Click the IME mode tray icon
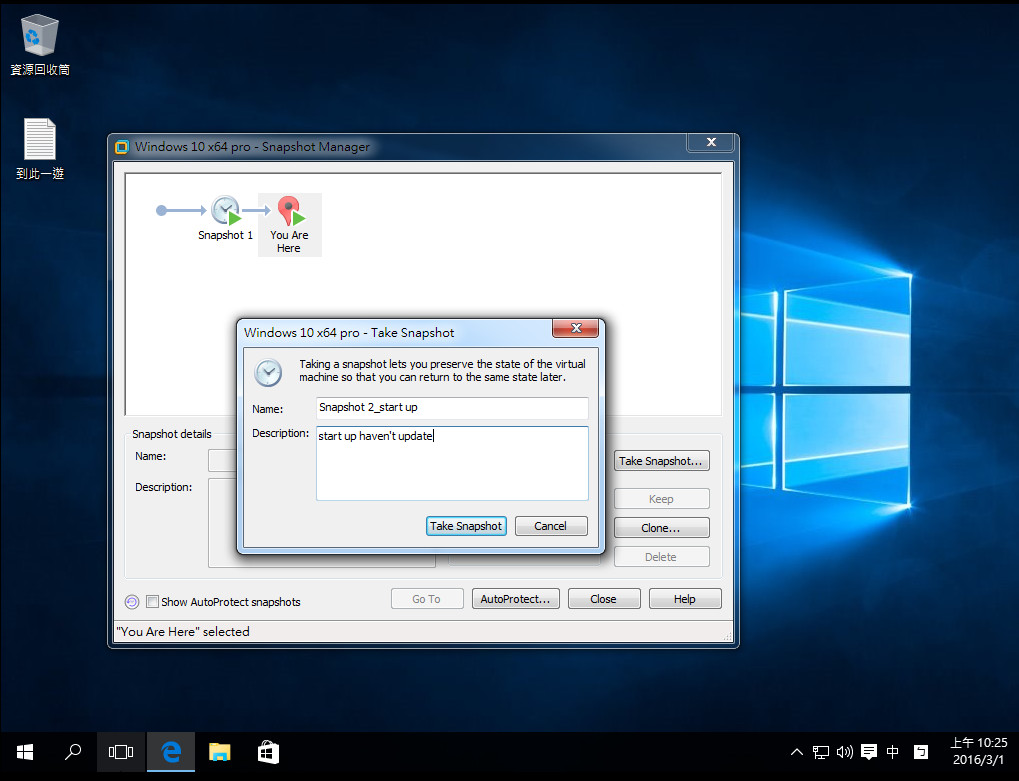The width and height of the screenshot is (1019, 781). 921,752
